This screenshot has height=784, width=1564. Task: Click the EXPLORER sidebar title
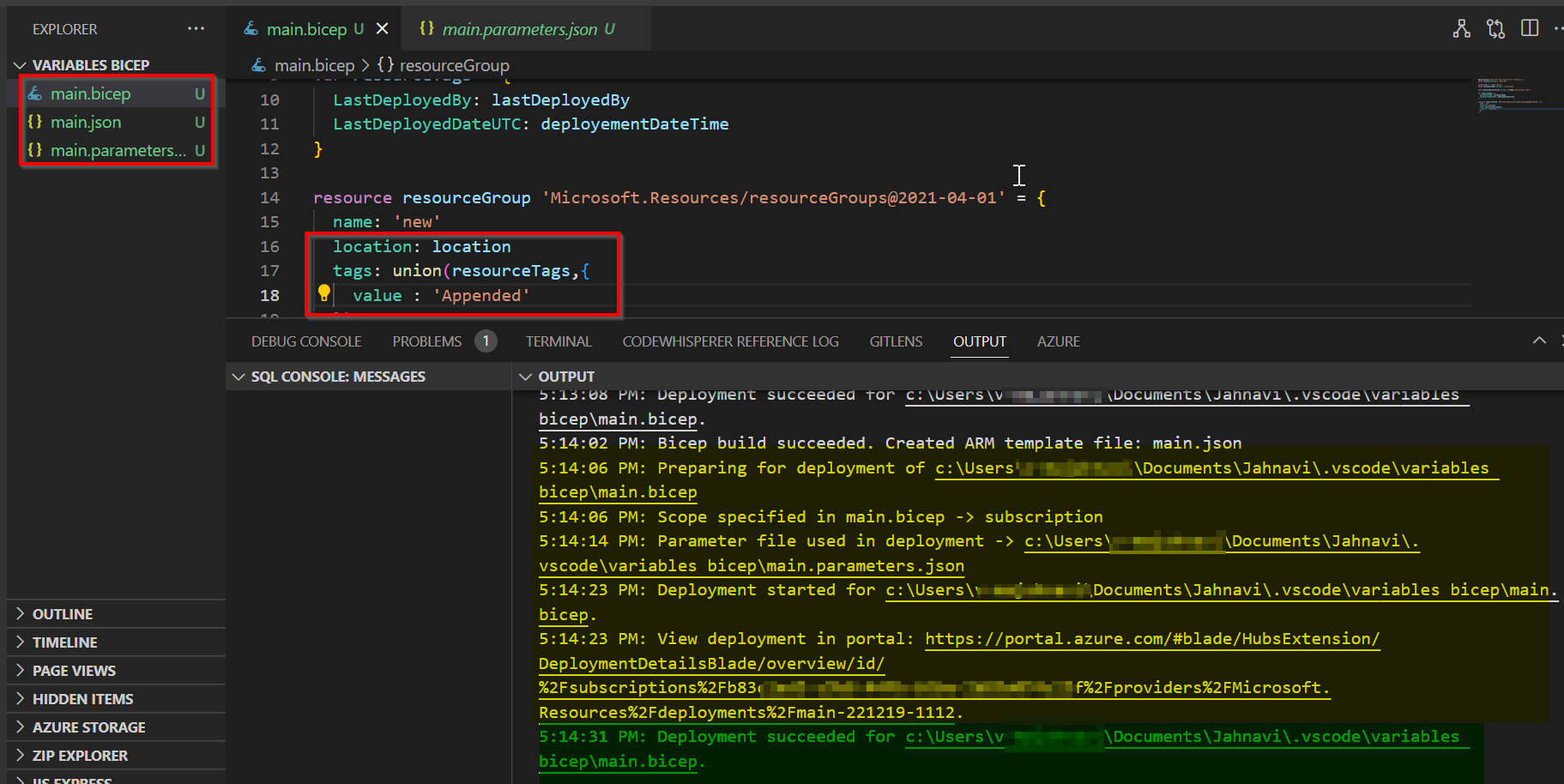(64, 29)
